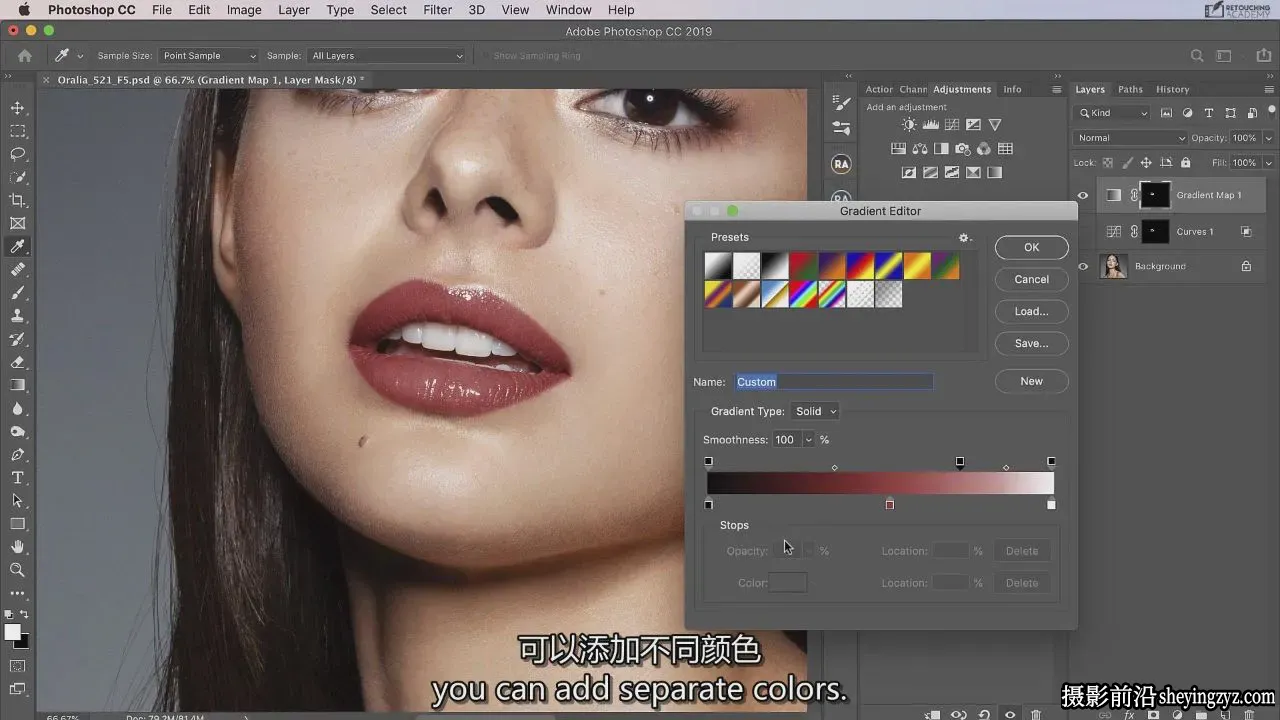
Task: Select the Brush tool
Action: [17, 293]
